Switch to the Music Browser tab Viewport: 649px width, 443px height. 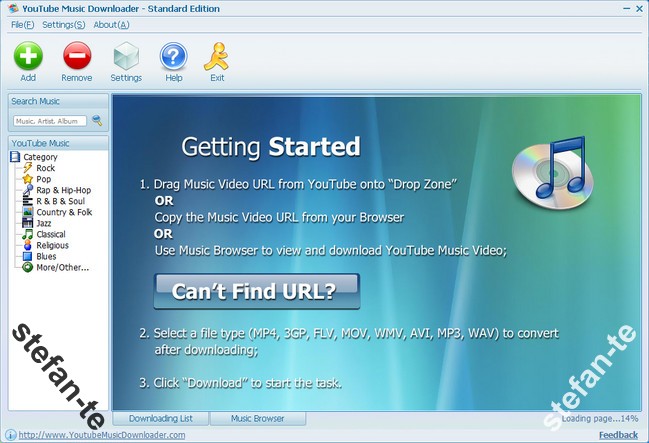(x=255, y=418)
